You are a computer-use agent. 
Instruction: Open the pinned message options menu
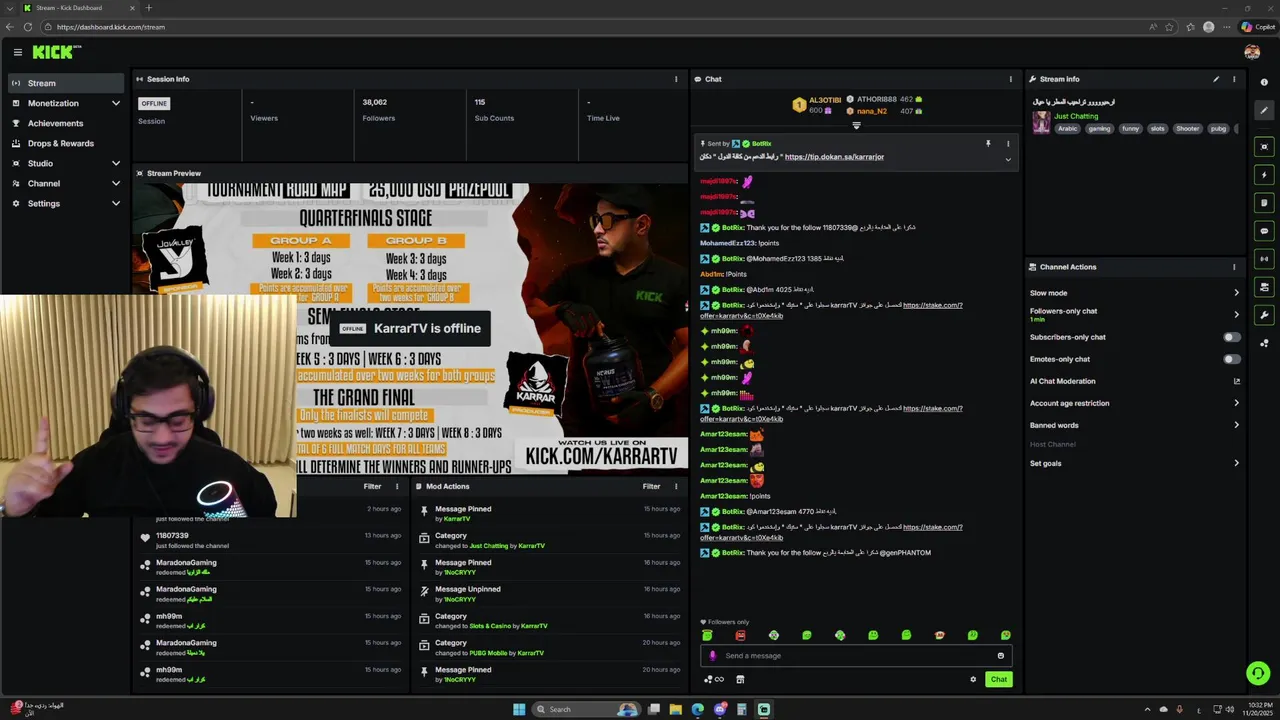point(1008,144)
